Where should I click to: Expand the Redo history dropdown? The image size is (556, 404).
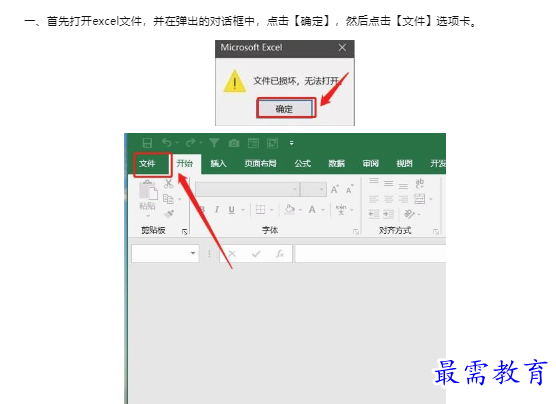point(201,143)
